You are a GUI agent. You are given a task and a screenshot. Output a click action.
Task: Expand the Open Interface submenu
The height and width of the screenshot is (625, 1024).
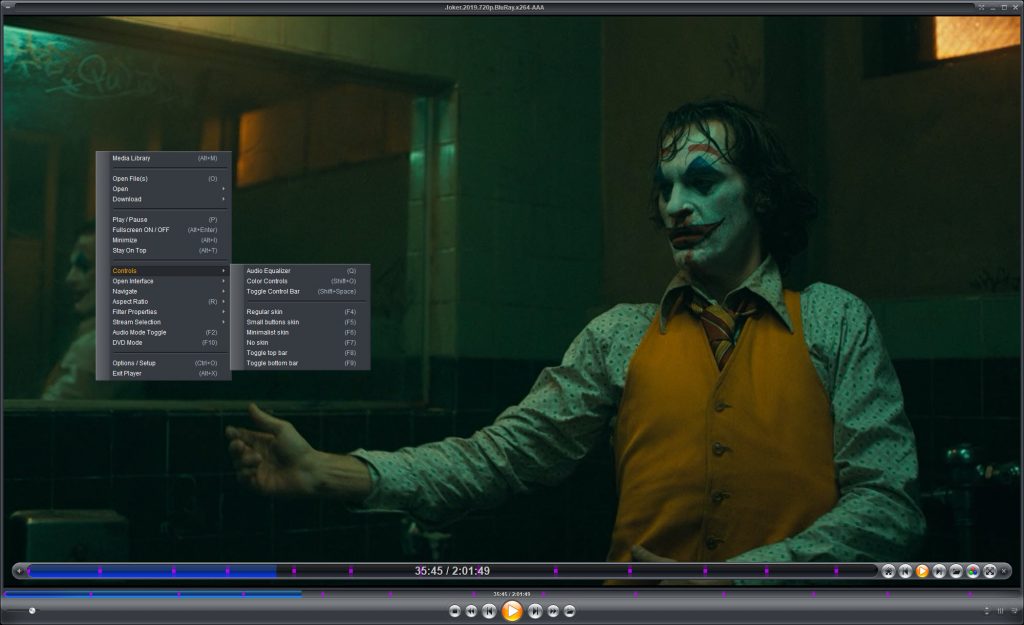point(164,281)
